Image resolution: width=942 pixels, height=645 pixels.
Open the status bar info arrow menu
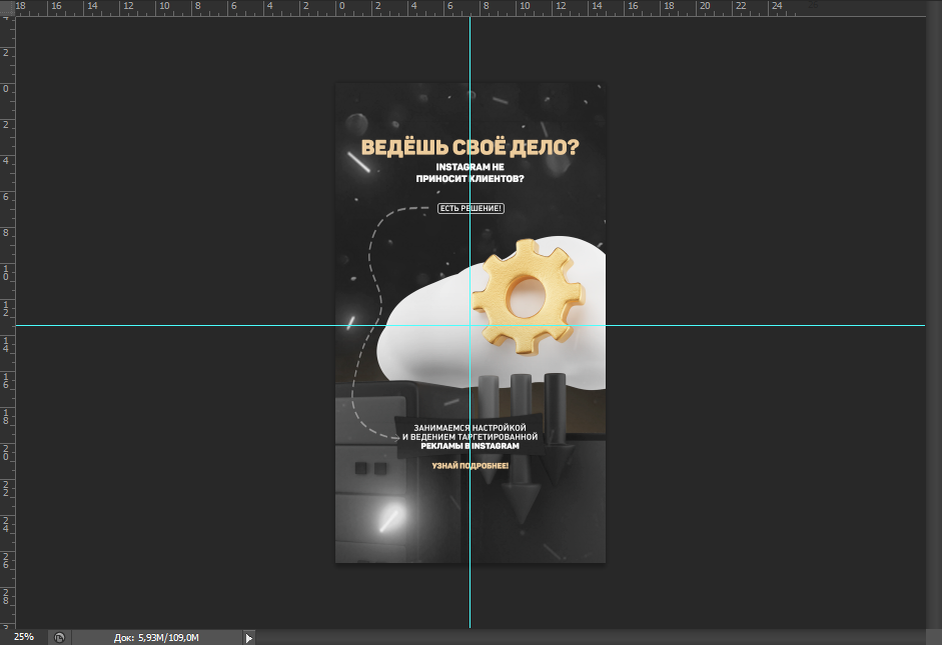pyautogui.click(x=249, y=638)
